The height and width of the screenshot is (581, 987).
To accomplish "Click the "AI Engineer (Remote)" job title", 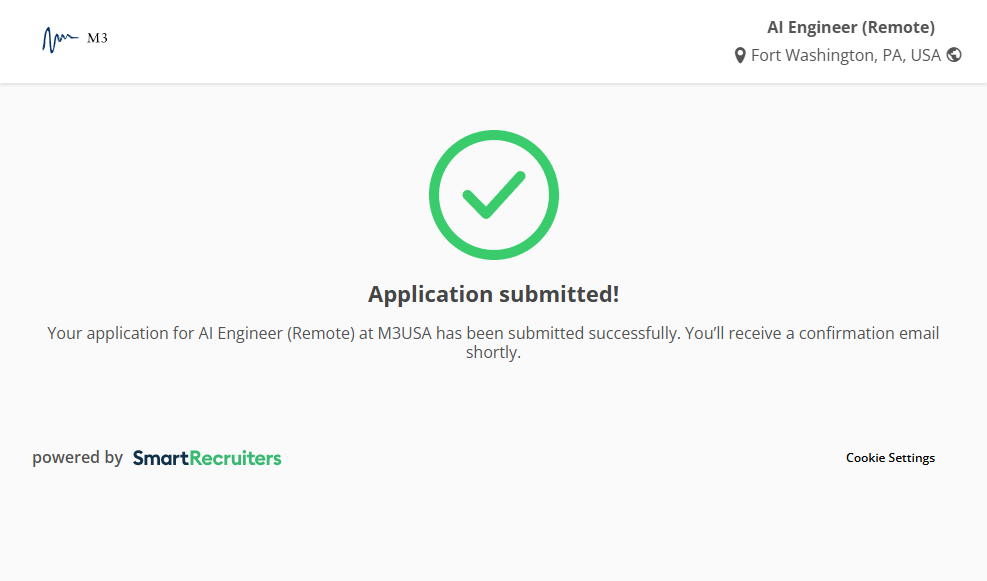I will pyautogui.click(x=850, y=27).
